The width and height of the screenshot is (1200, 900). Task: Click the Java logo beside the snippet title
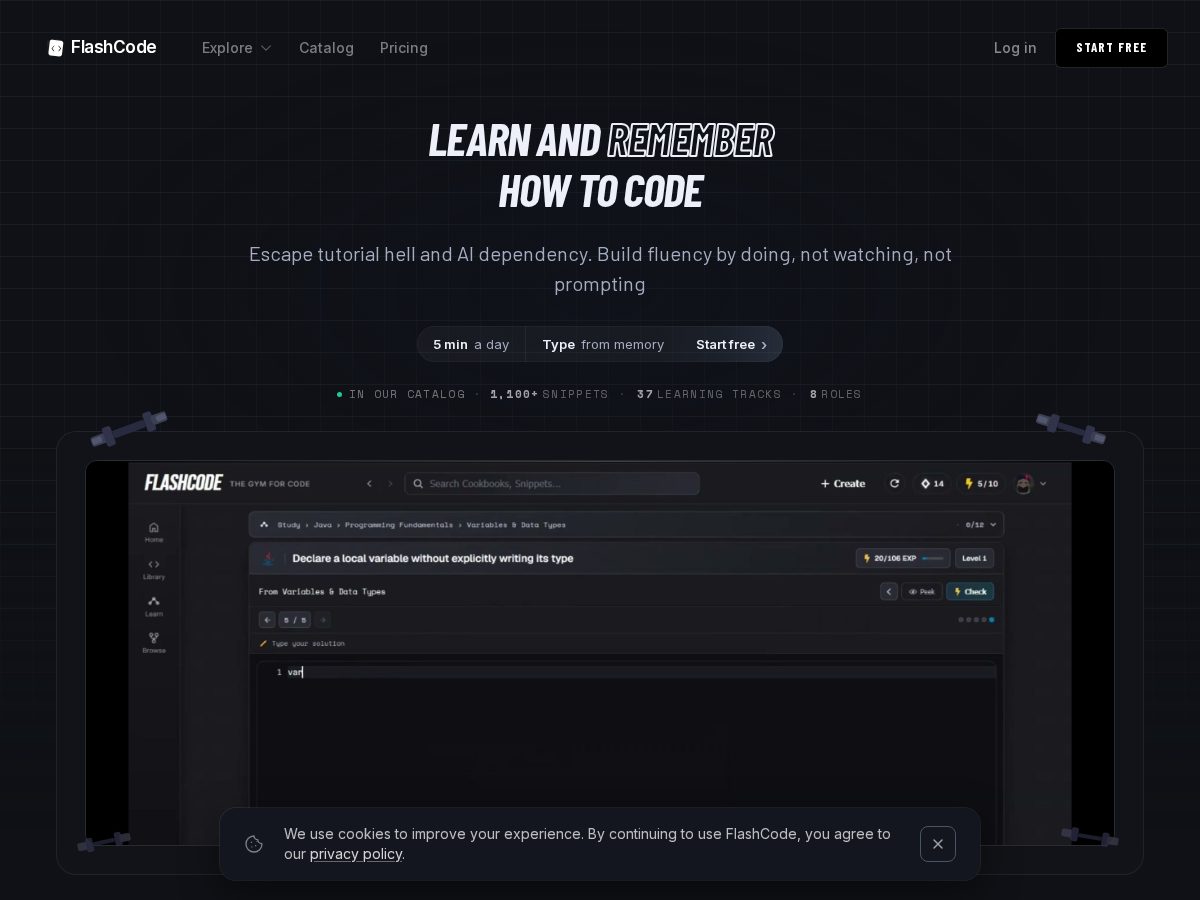[268, 558]
